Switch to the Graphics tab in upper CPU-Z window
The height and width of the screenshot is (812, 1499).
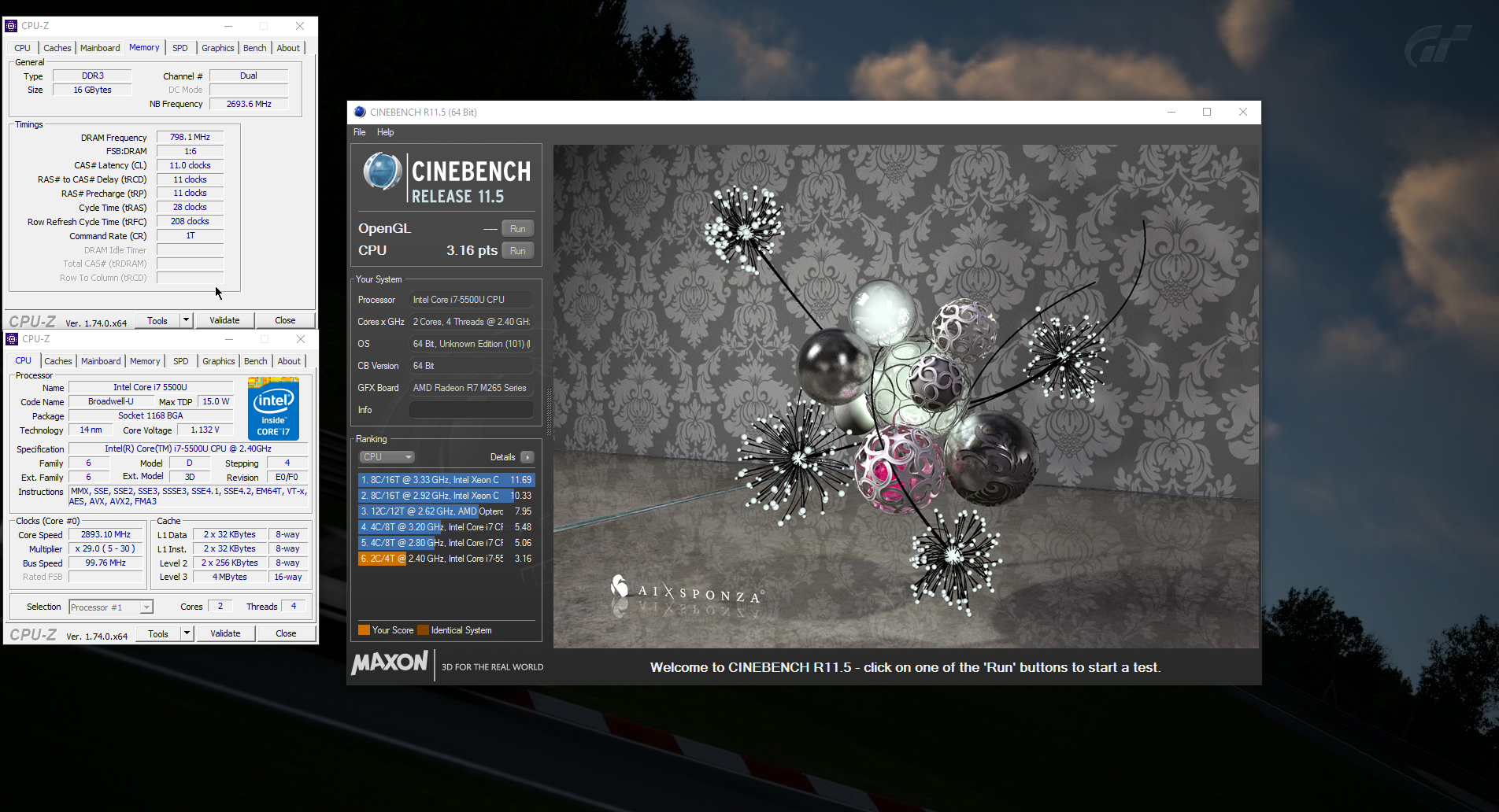[x=218, y=48]
